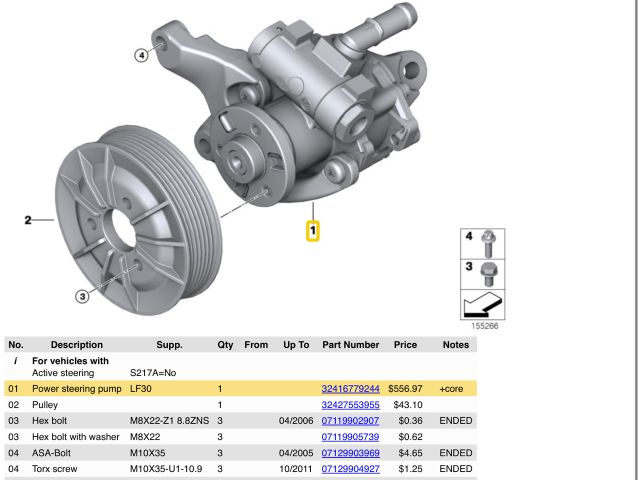Click part number link 32416779244
This screenshot has width=640, height=480.
[x=350, y=388]
